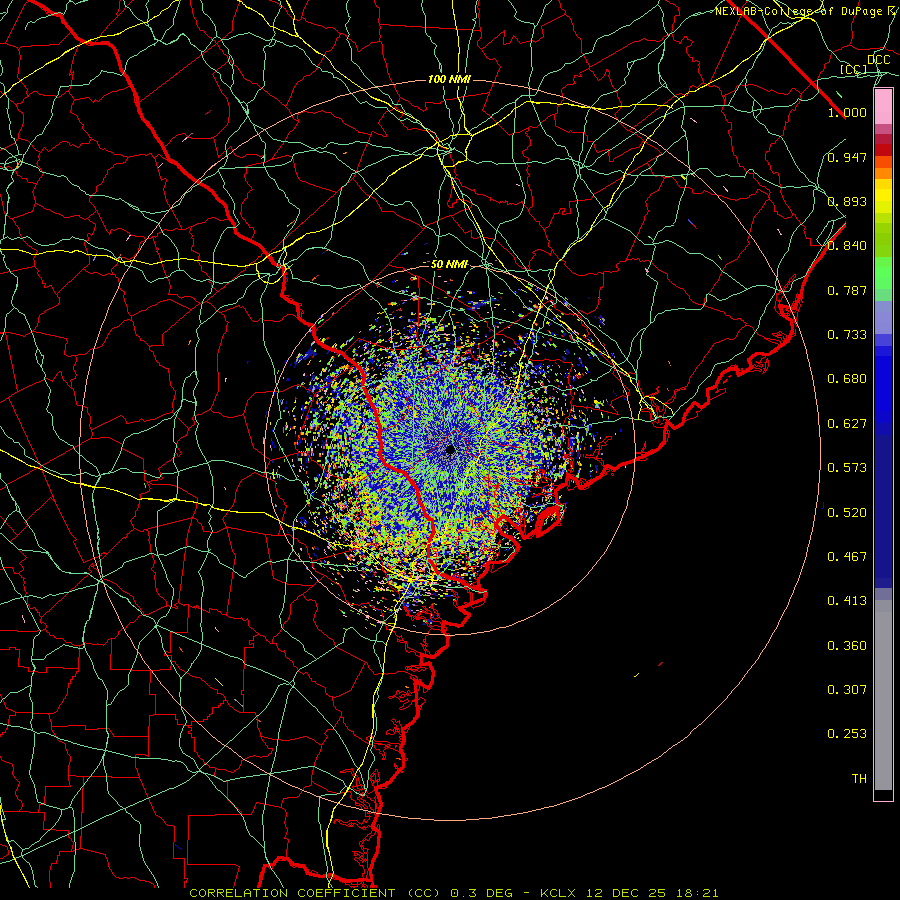Viewport: 900px width, 900px height.
Task: Click the 0.360 value on the color scale
Action: coord(847,646)
